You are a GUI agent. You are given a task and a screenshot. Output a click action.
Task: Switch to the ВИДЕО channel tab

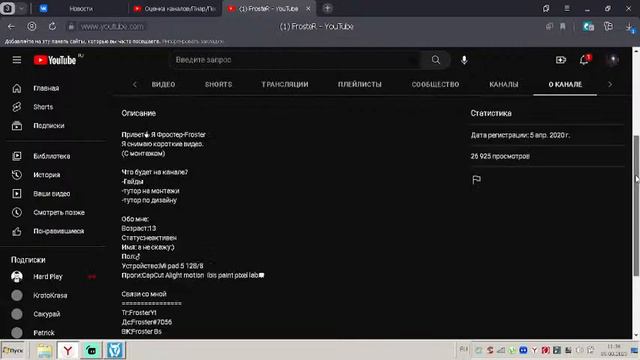click(163, 84)
